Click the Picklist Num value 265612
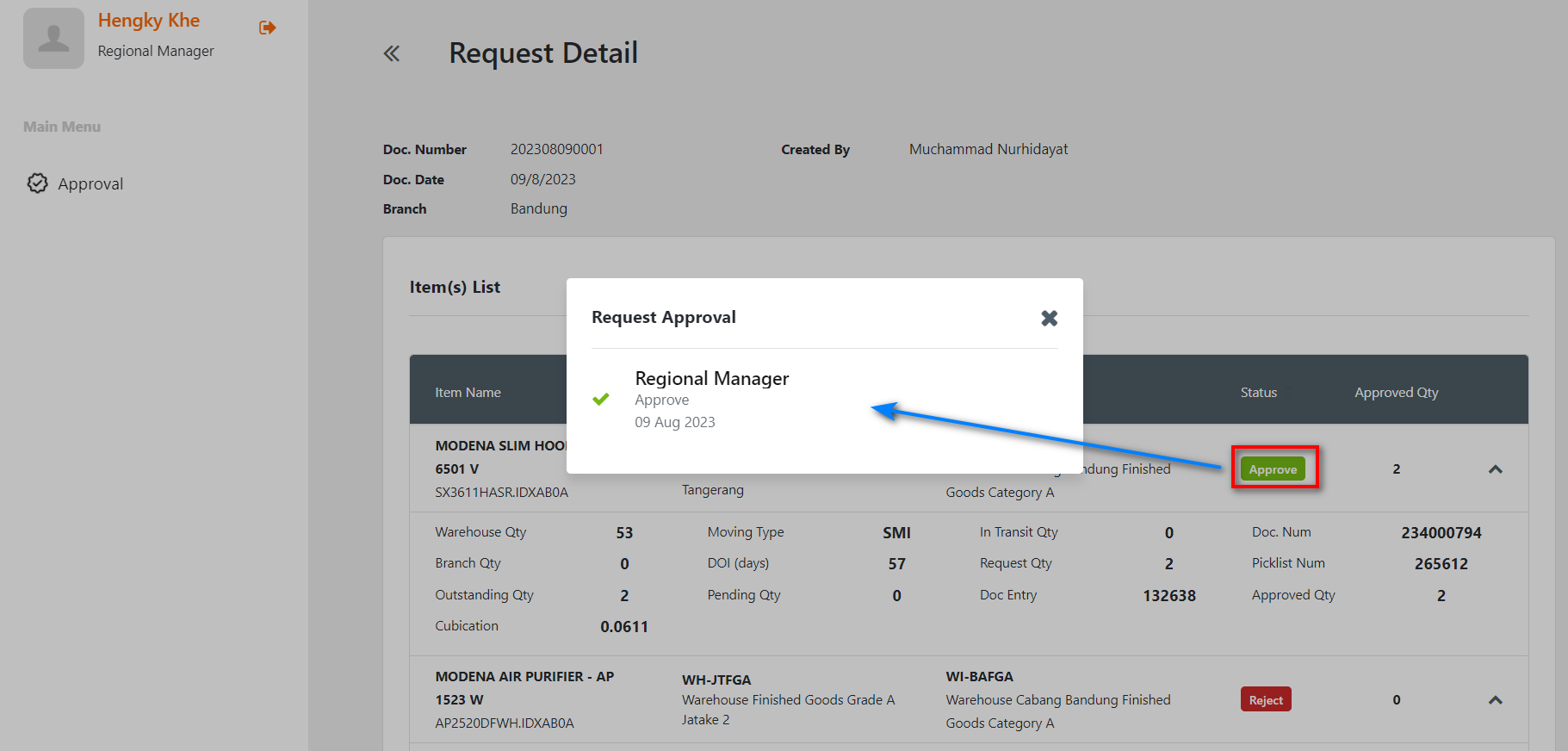The image size is (1568, 751). [x=1441, y=564]
